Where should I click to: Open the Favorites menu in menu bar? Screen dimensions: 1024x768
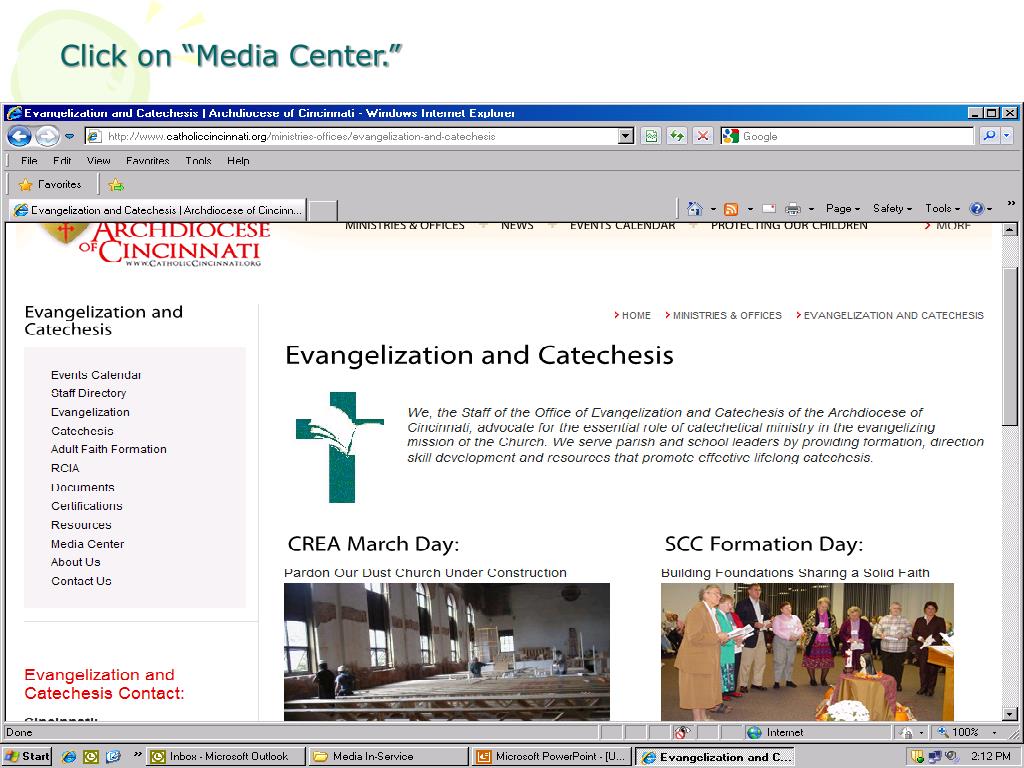click(x=148, y=161)
